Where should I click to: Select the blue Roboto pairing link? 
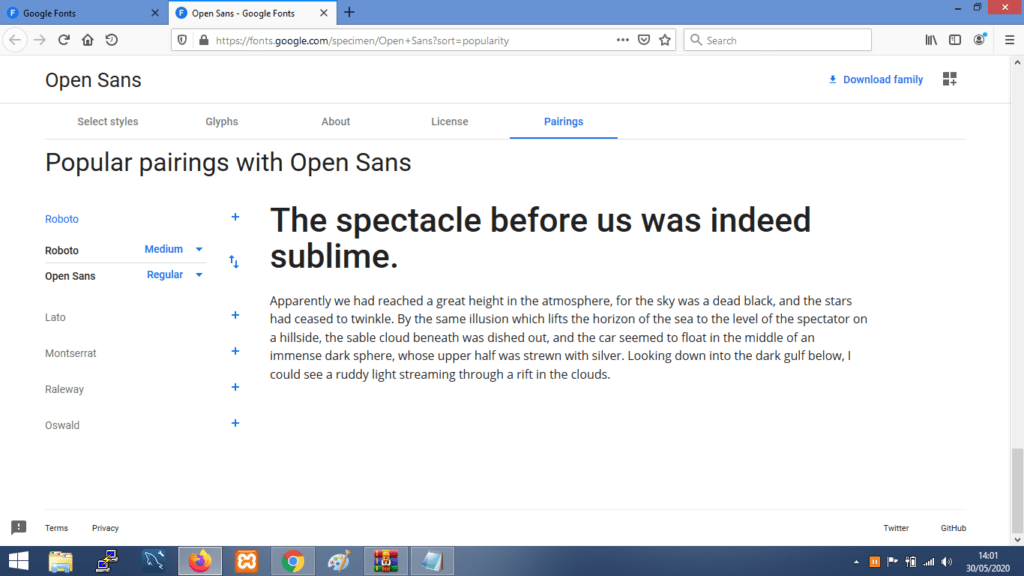[61, 219]
